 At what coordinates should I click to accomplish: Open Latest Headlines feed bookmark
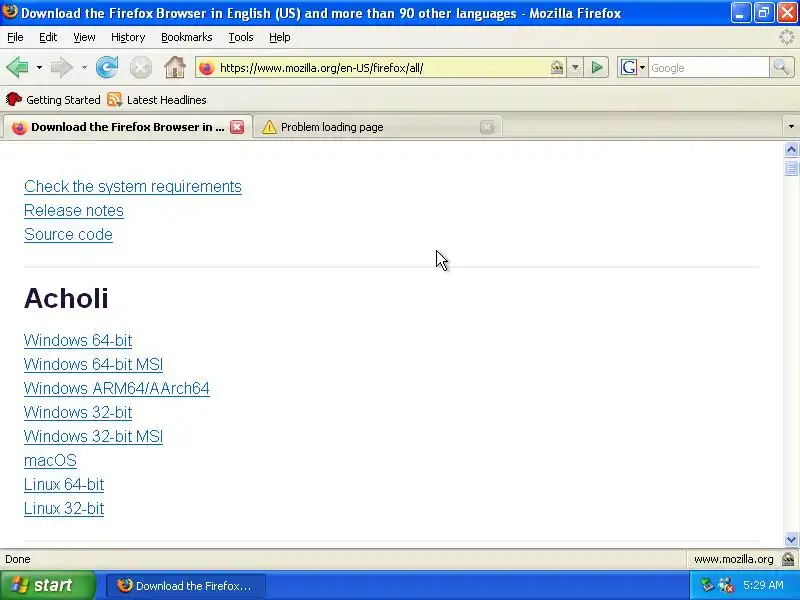[x=157, y=100]
